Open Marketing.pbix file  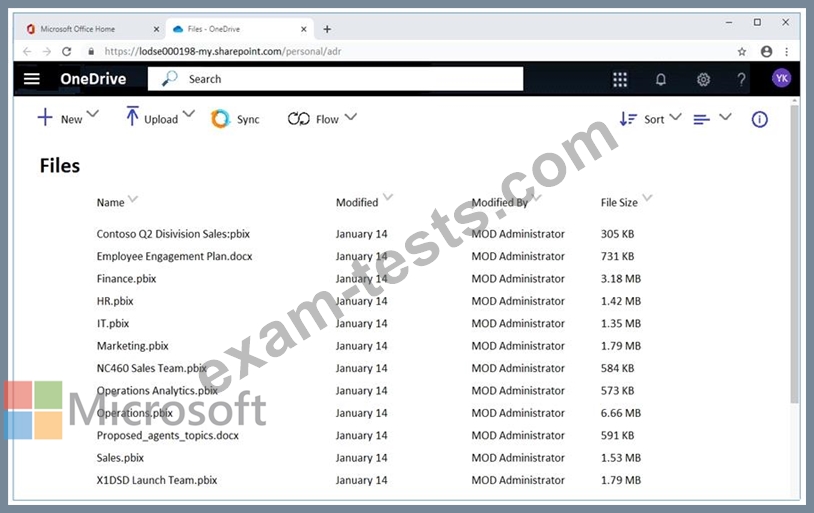132,346
